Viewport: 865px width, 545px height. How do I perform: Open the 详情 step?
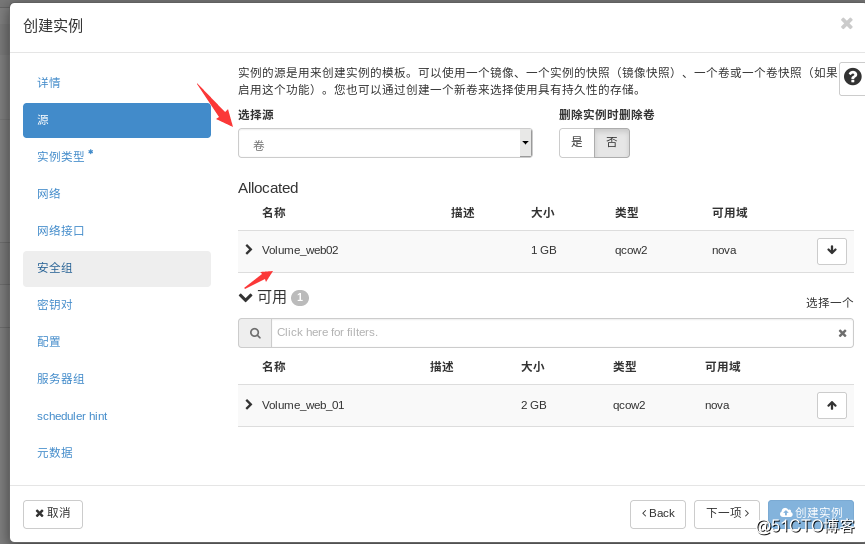click(x=49, y=83)
